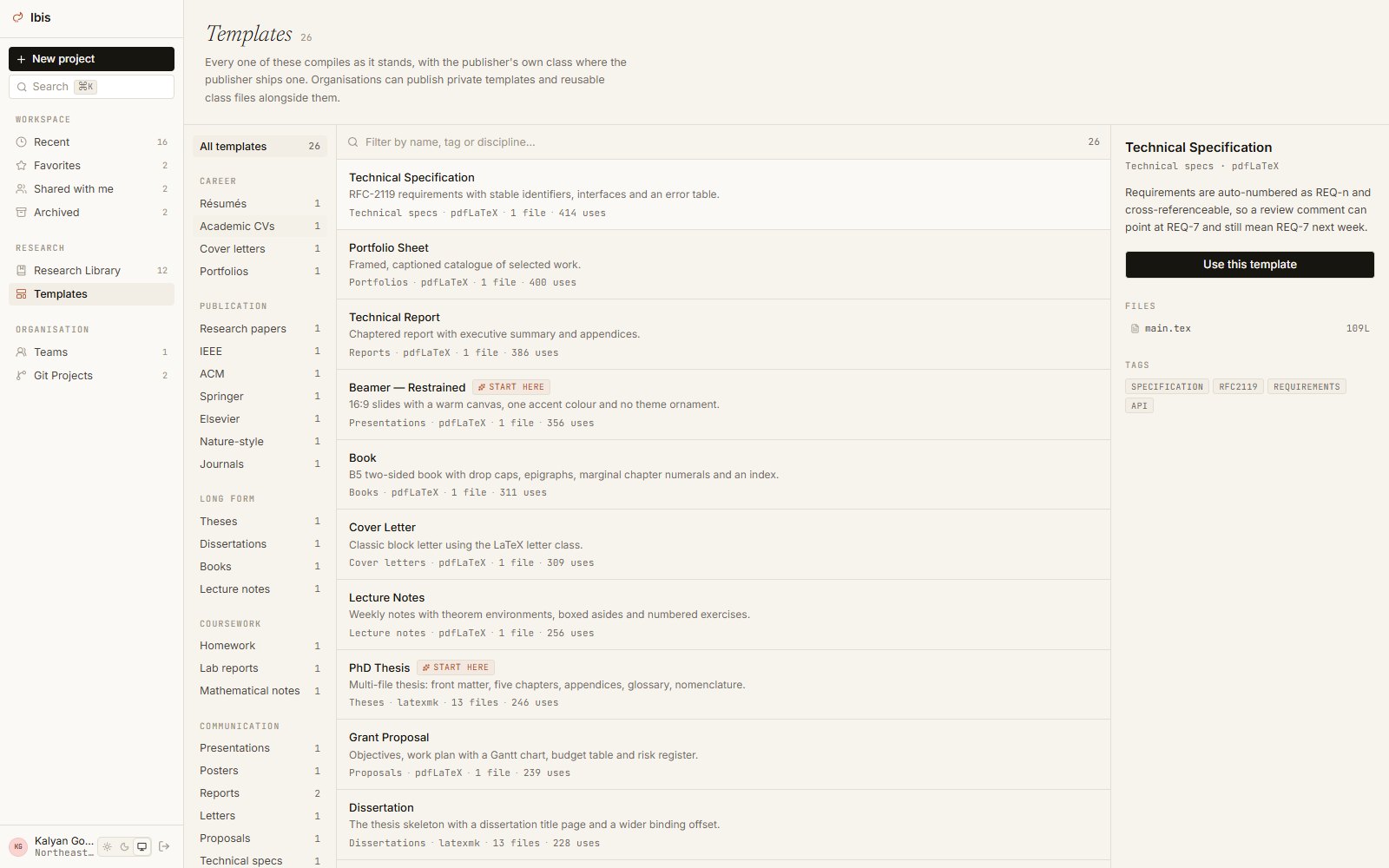Select the Book template row
Image resolution: width=1389 pixels, height=868 pixels.
click(723, 475)
